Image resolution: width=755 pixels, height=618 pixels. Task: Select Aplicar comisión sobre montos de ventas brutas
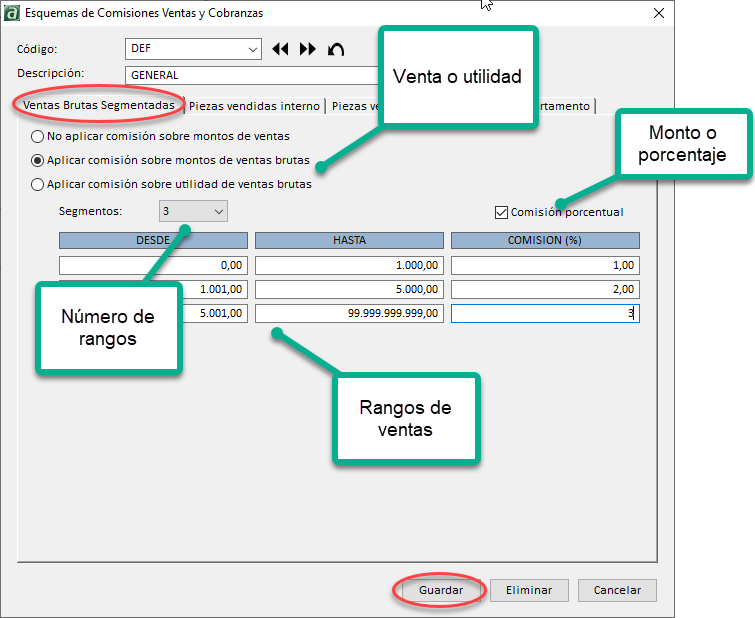pos(38,160)
